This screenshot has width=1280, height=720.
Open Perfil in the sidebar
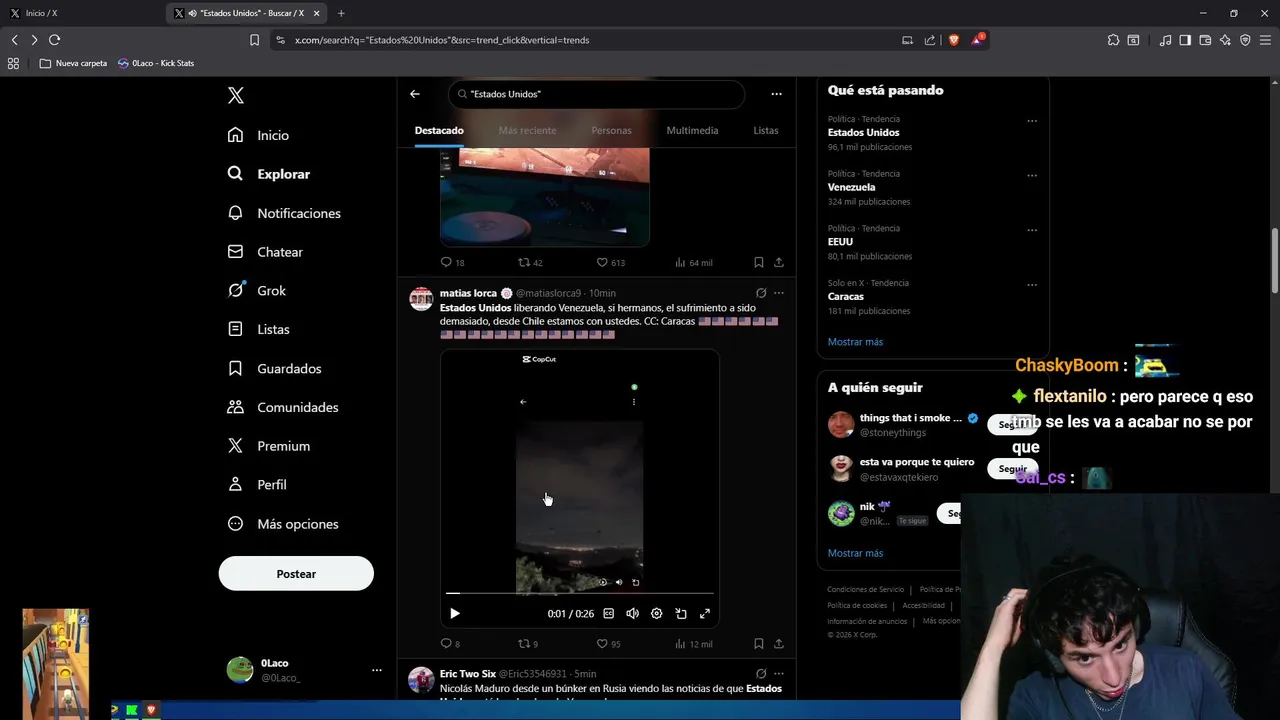click(x=257, y=484)
